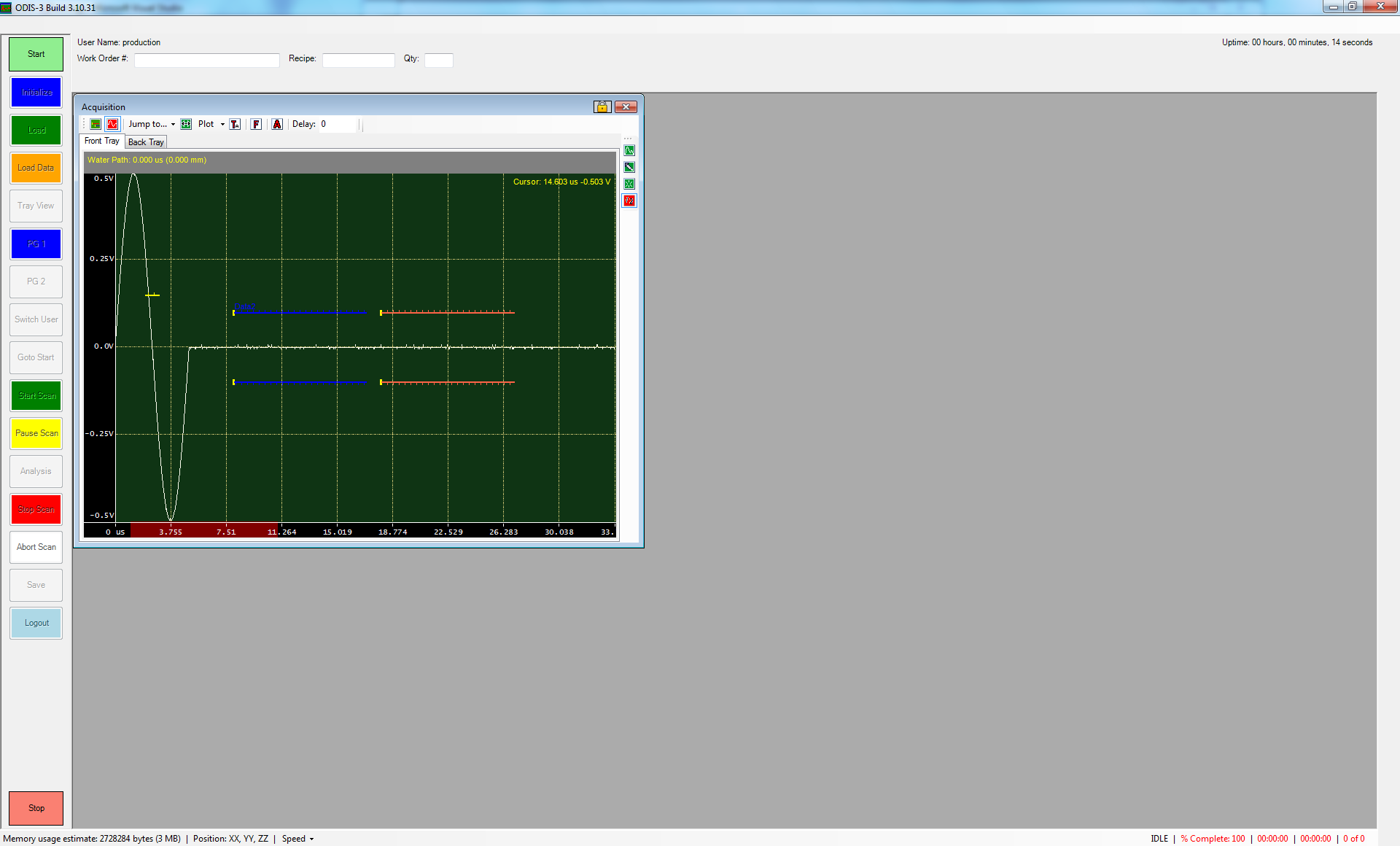Click the Work Order # input field

click(x=207, y=60)
